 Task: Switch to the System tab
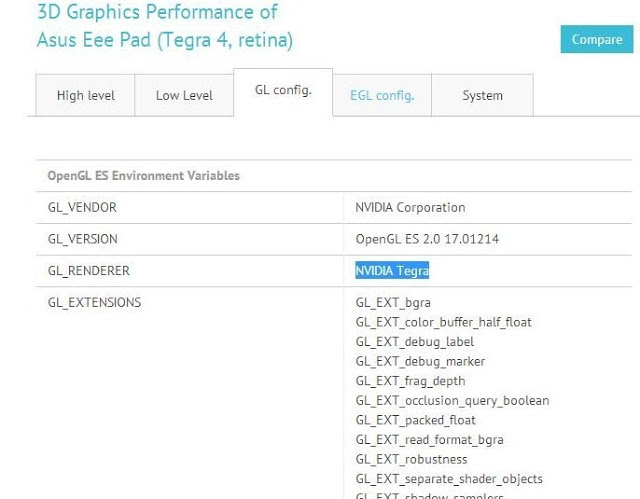click(x=482, y=95)
